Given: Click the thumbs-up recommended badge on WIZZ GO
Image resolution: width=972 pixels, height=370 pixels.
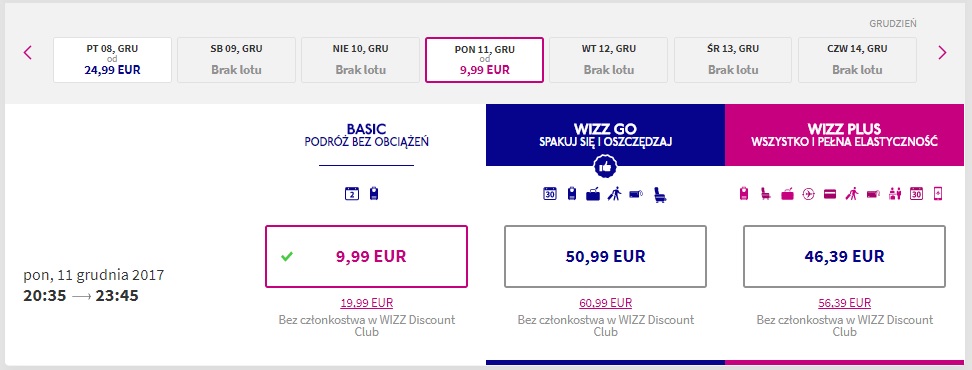Looking at the screenshot, I should pyautogui.click(x=605, y=166).
